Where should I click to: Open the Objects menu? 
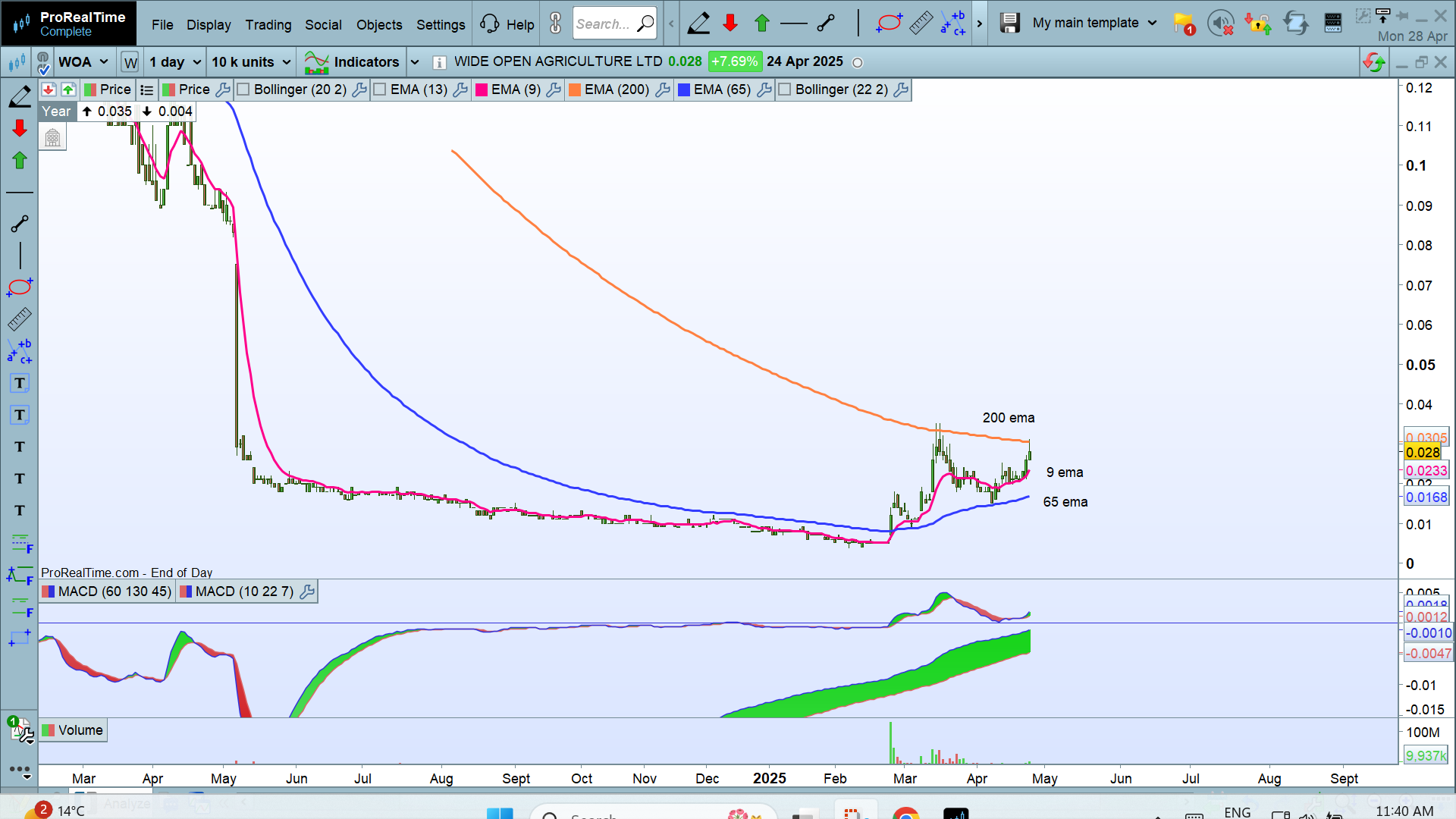[379, 25]
